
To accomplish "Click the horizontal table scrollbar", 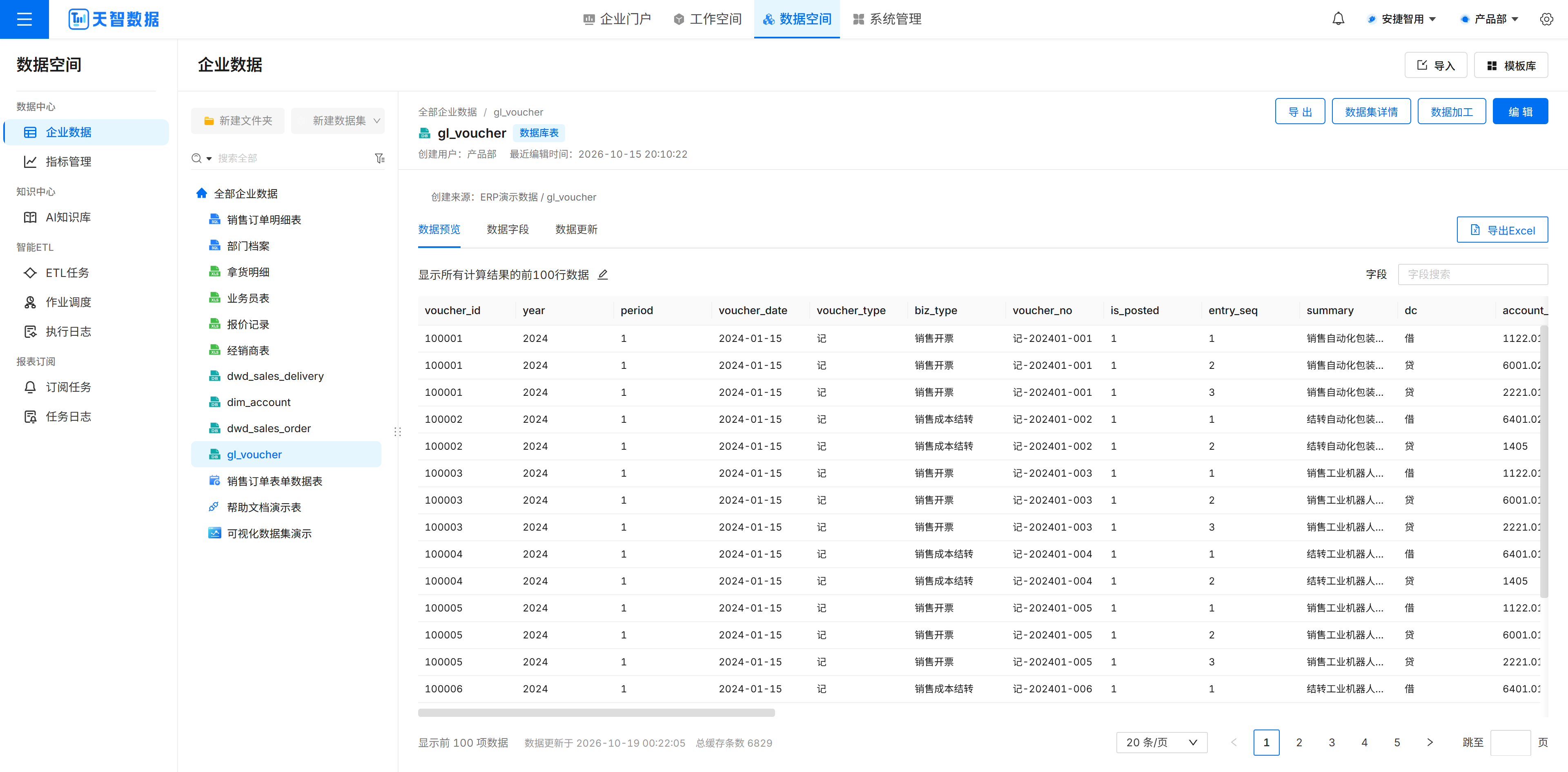I will coord(596,712).
